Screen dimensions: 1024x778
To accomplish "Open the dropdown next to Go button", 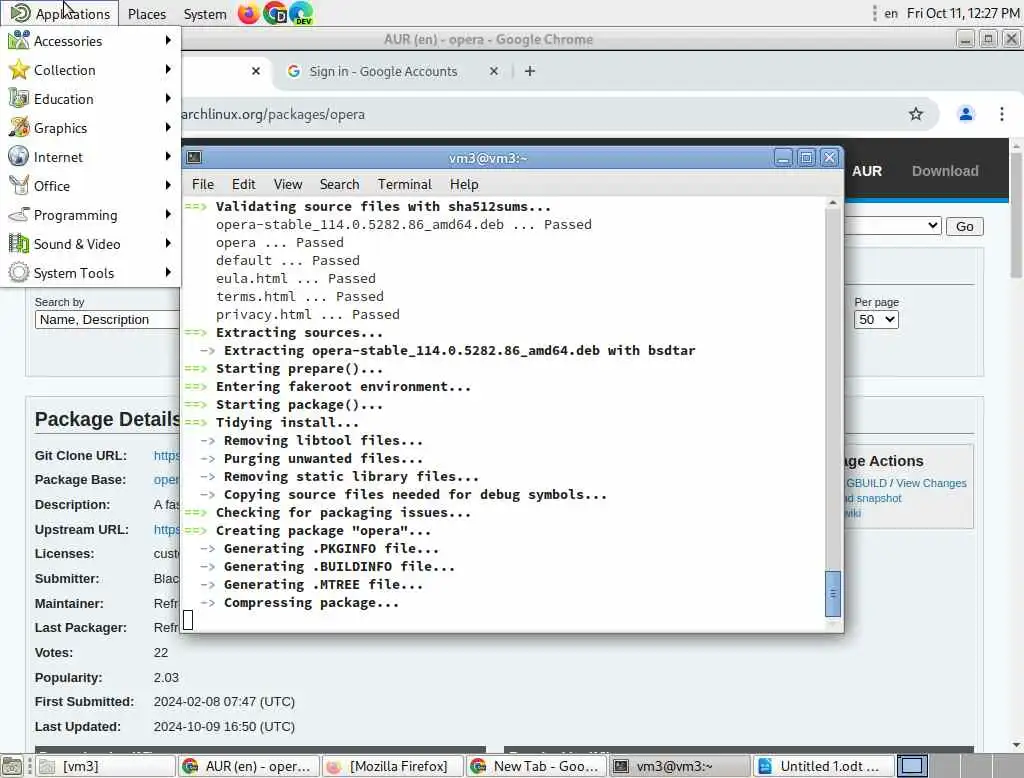I will click(x=893, y=226).
